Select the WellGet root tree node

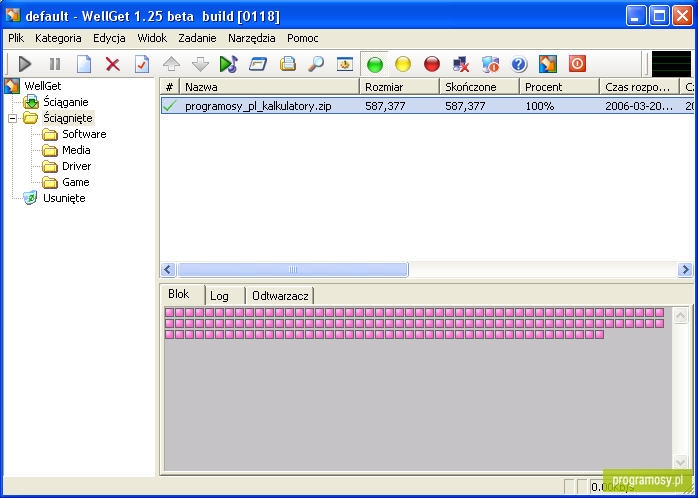(x=43, y=86)
